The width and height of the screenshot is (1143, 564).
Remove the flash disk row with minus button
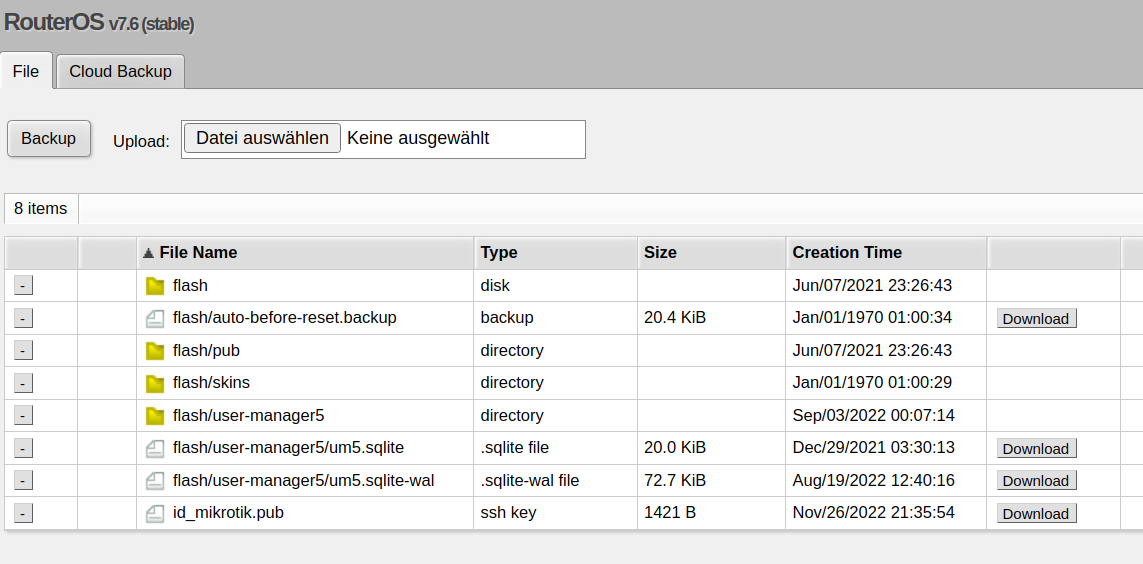(x=23, y=286)
